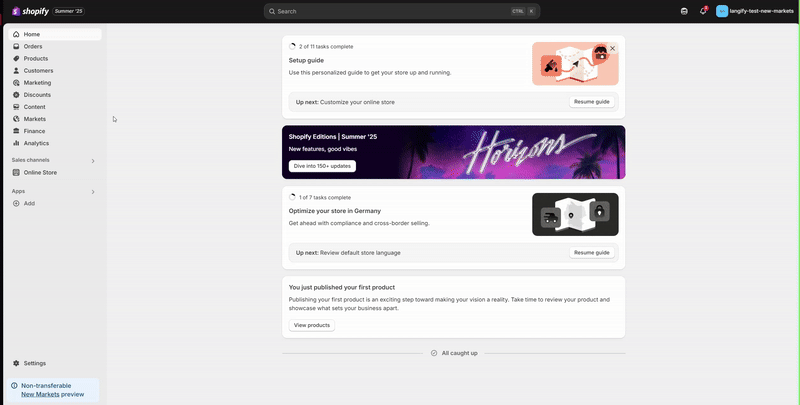Image resolution: width=800 pixels, height=405 pixels.
Task: Click the 'Up next: Customize your online store' text
Action: pyautogui.click(x=345, y=102)
